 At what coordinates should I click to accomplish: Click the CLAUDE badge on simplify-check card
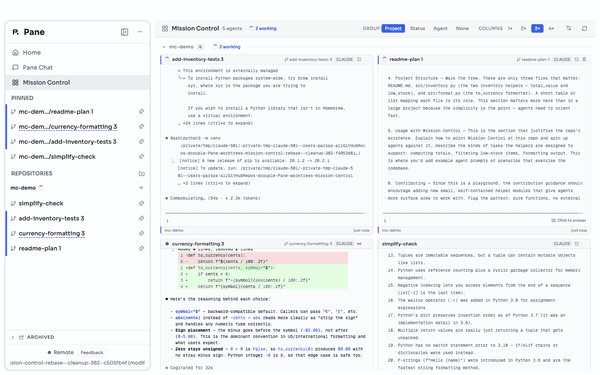click(x=562, y=244)
